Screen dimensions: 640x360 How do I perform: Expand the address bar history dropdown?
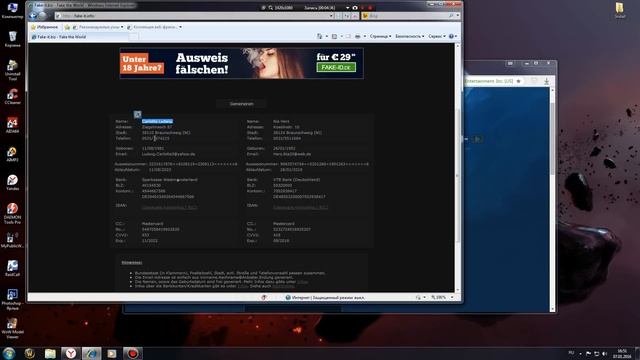[331, 16]
